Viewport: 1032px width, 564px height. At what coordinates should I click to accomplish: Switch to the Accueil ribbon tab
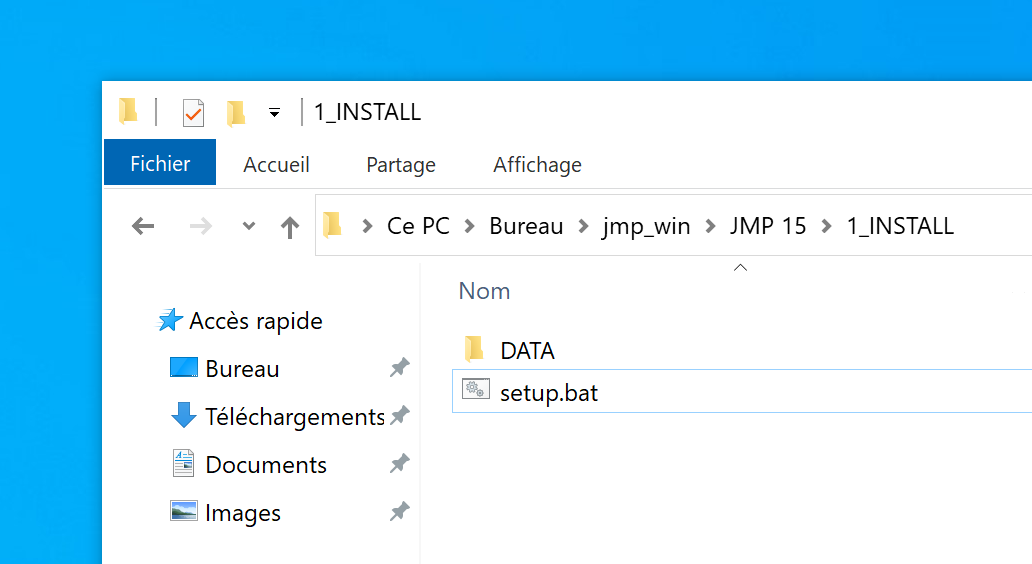[x=277, y=165]
